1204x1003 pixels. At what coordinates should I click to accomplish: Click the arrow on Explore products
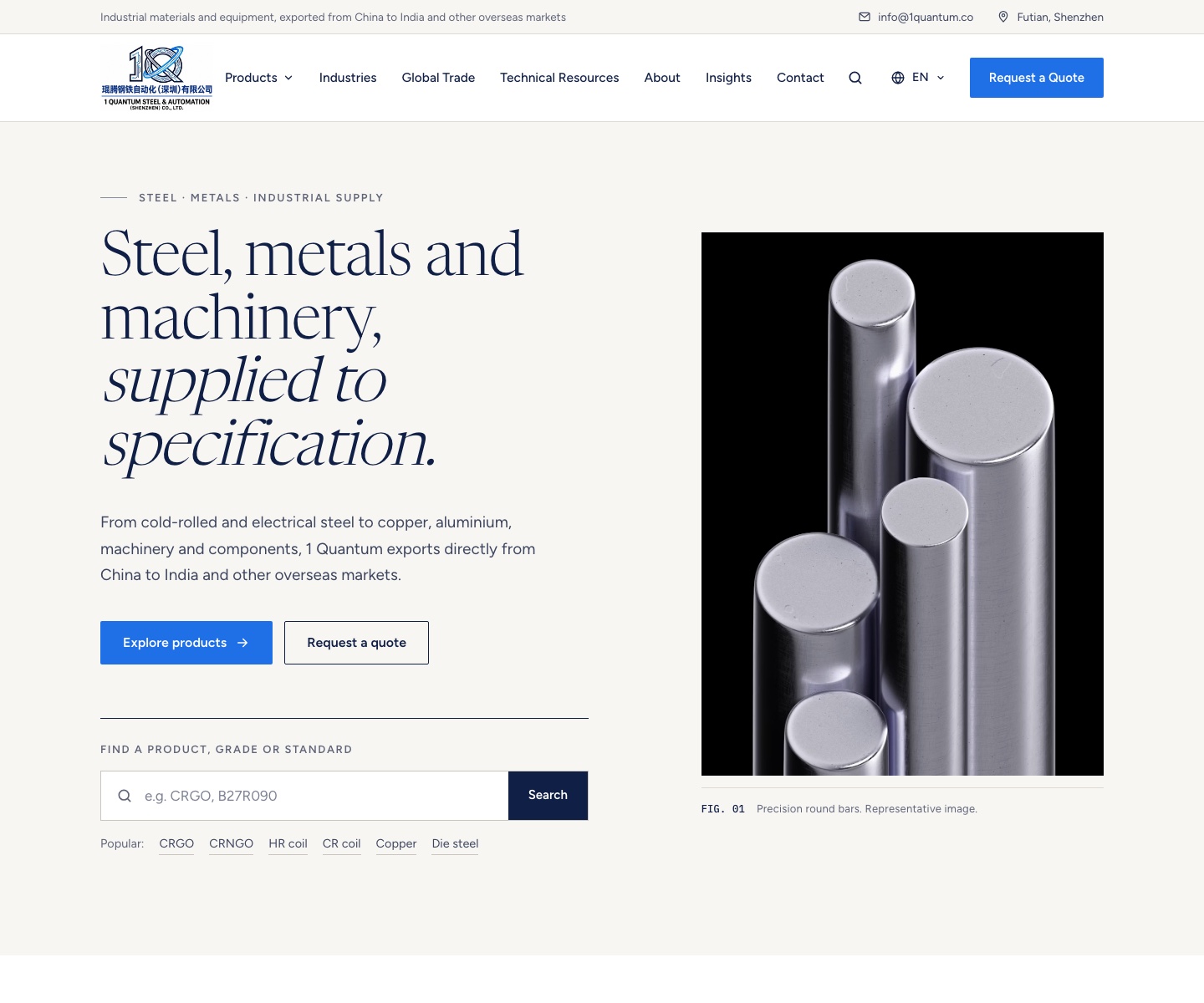point(242,643)
